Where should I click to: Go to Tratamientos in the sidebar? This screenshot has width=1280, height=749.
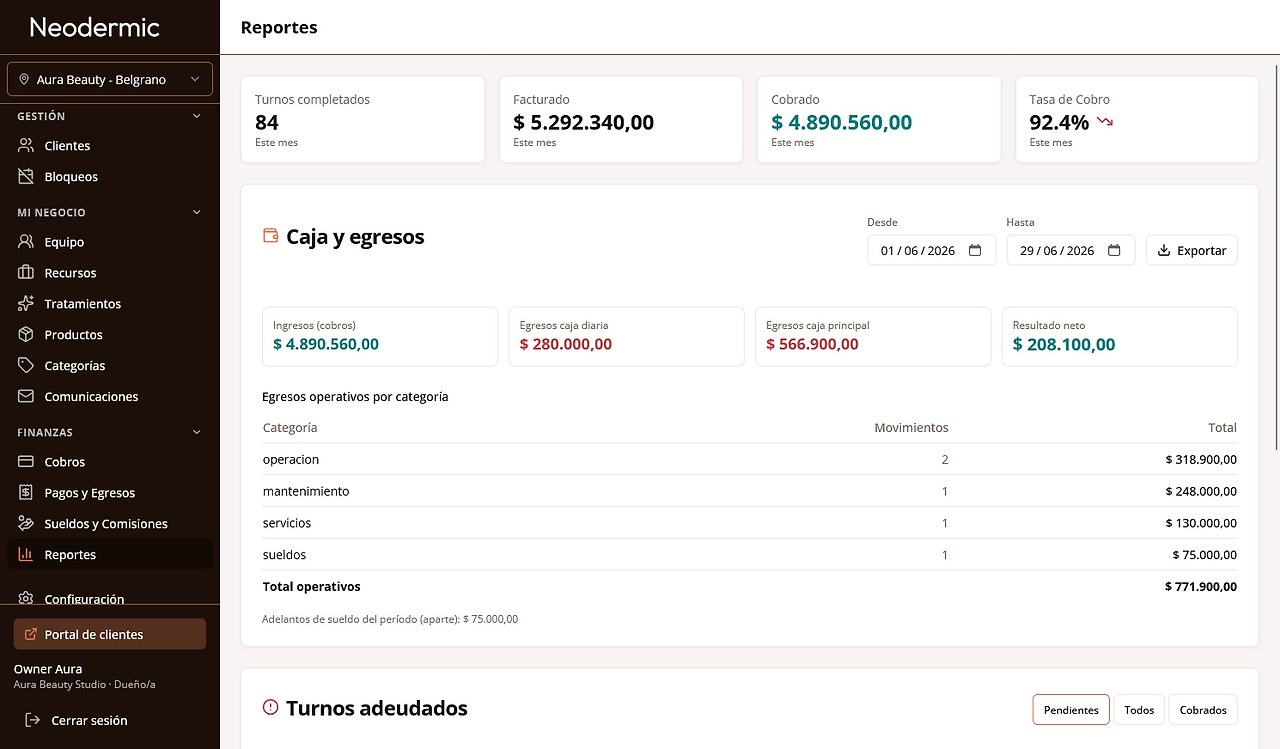(110, 304)
